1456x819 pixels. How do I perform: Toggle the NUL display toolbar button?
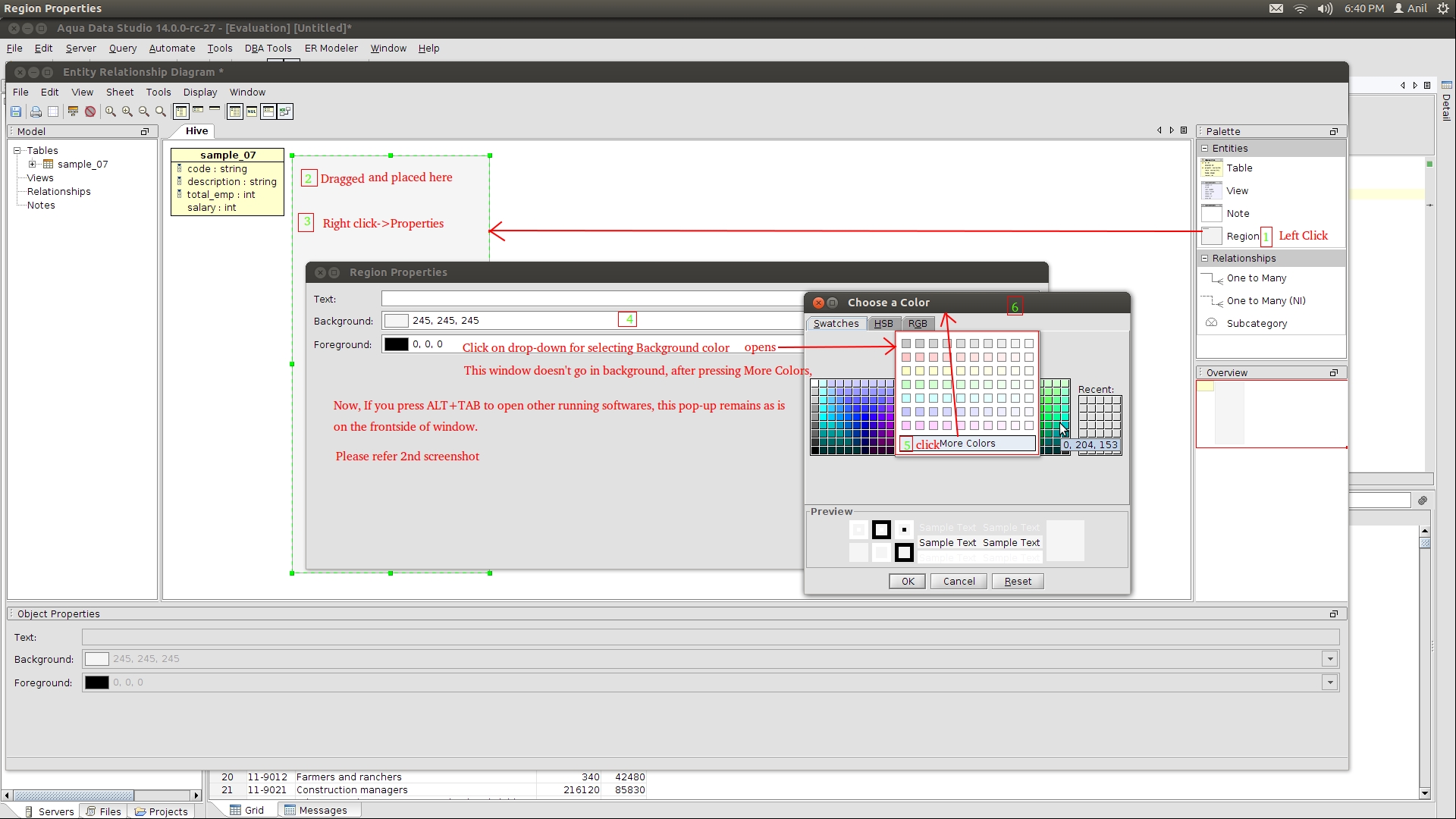(252, 111)
